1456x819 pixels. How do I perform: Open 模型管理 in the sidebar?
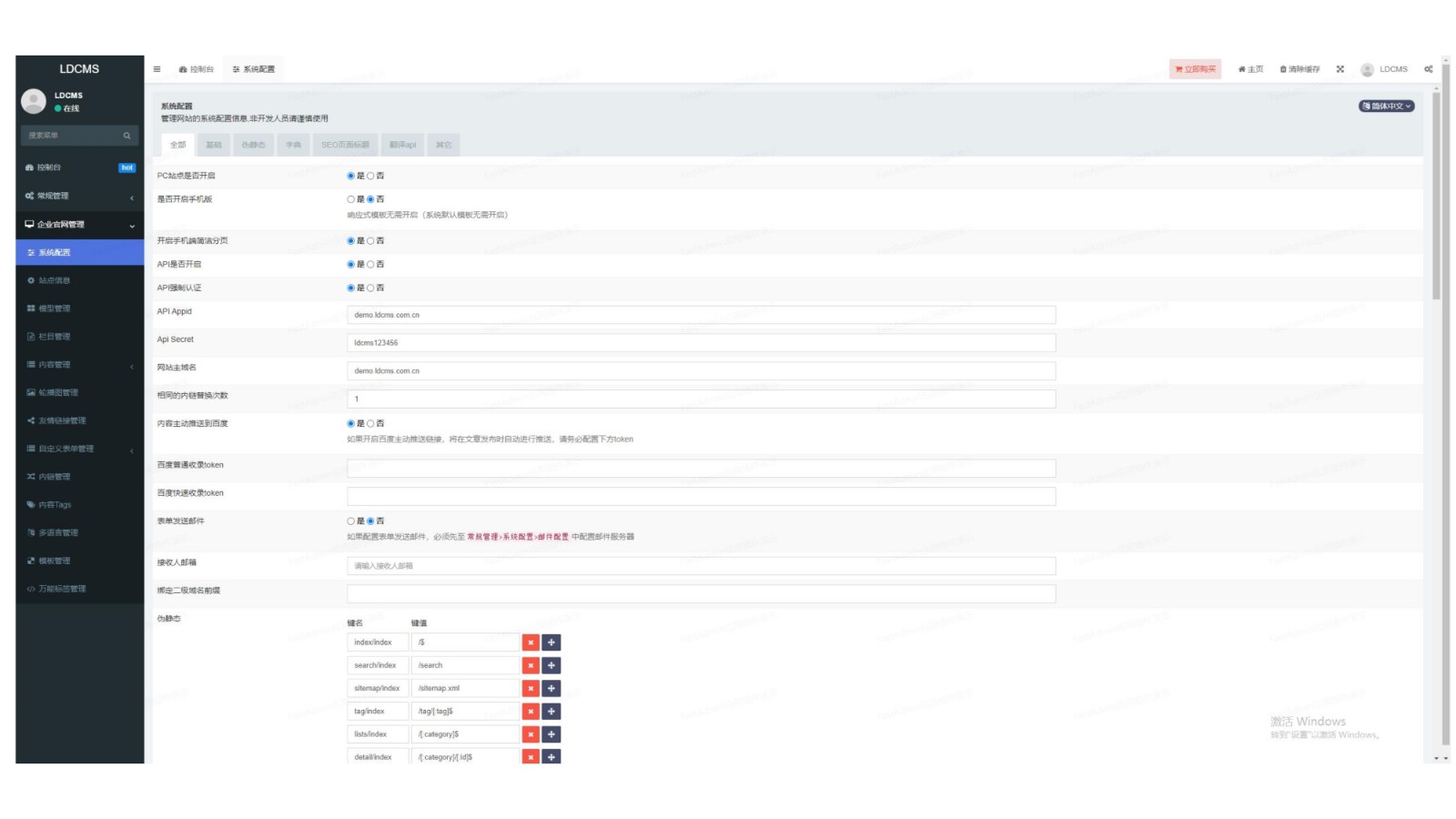click(80, 308)
